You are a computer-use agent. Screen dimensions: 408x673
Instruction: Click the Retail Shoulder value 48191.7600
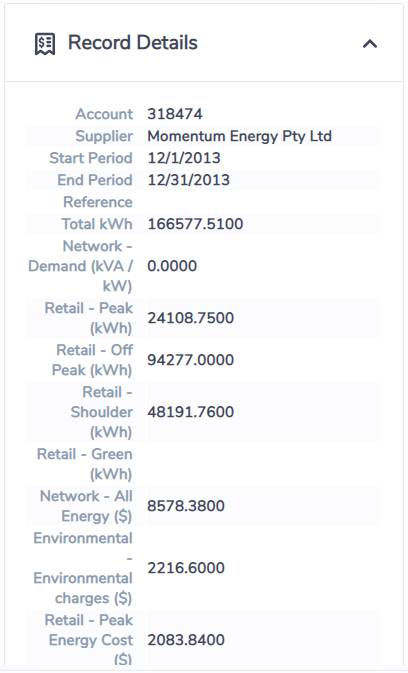190,412
